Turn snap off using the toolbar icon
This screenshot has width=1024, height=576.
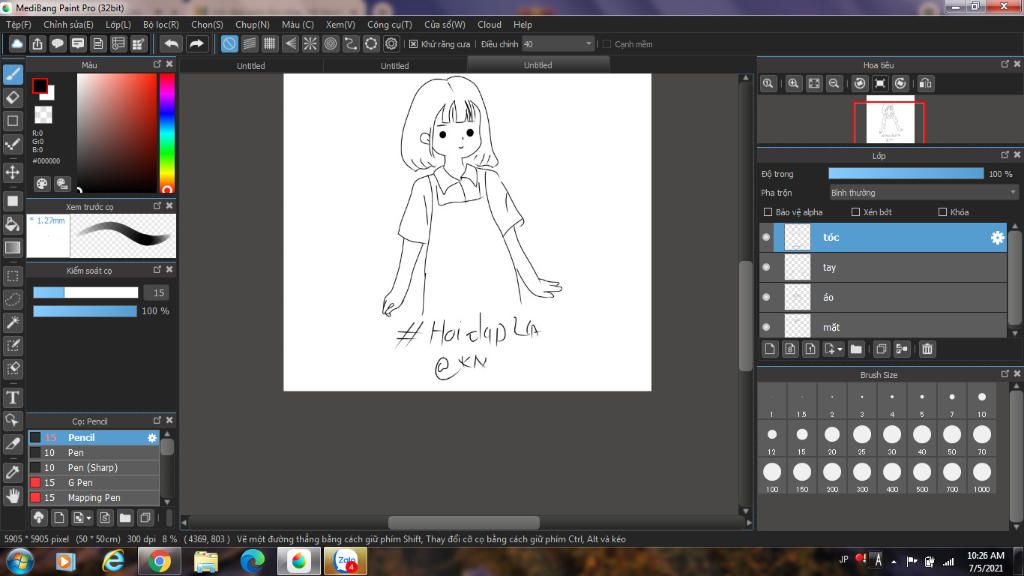229,44
